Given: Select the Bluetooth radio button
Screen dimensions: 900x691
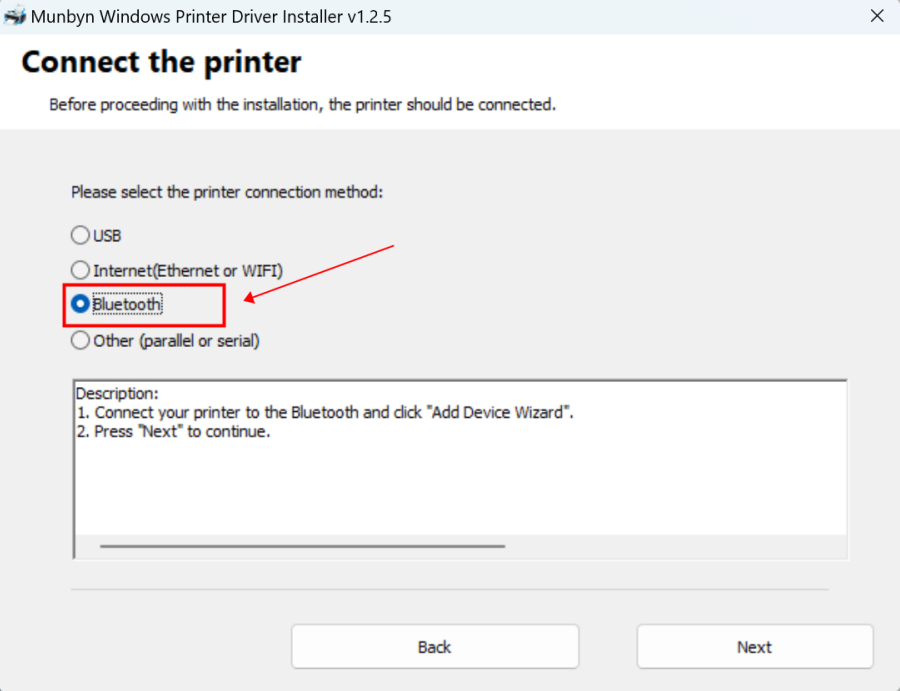Looking at the screenshot, I should (80, 304).
